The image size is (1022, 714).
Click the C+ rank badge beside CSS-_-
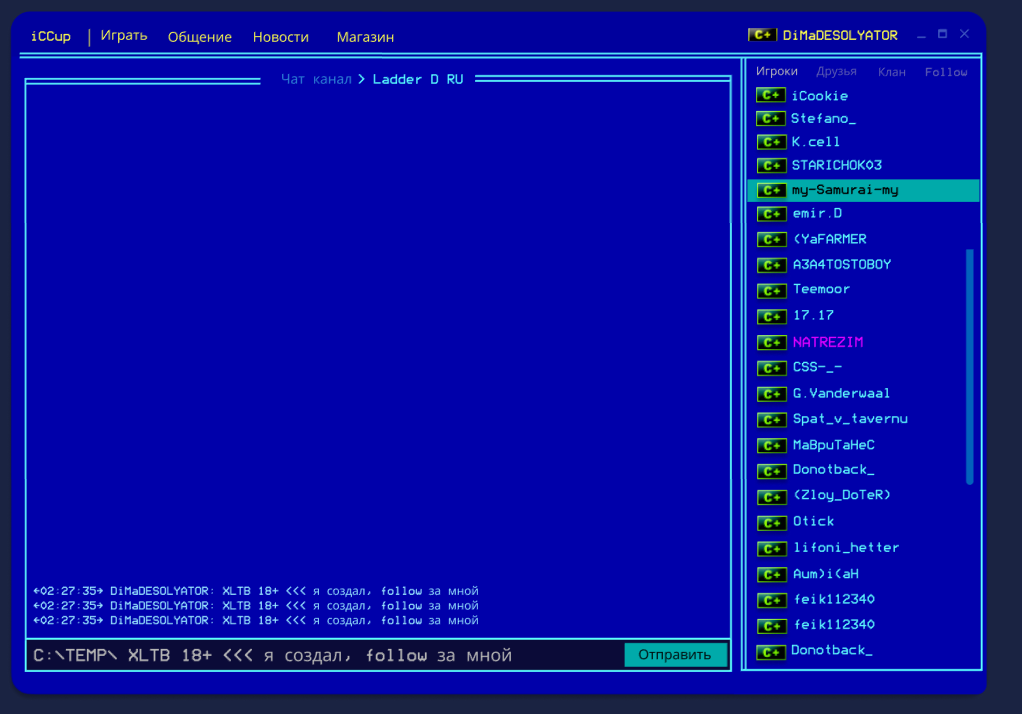(771, 368)
